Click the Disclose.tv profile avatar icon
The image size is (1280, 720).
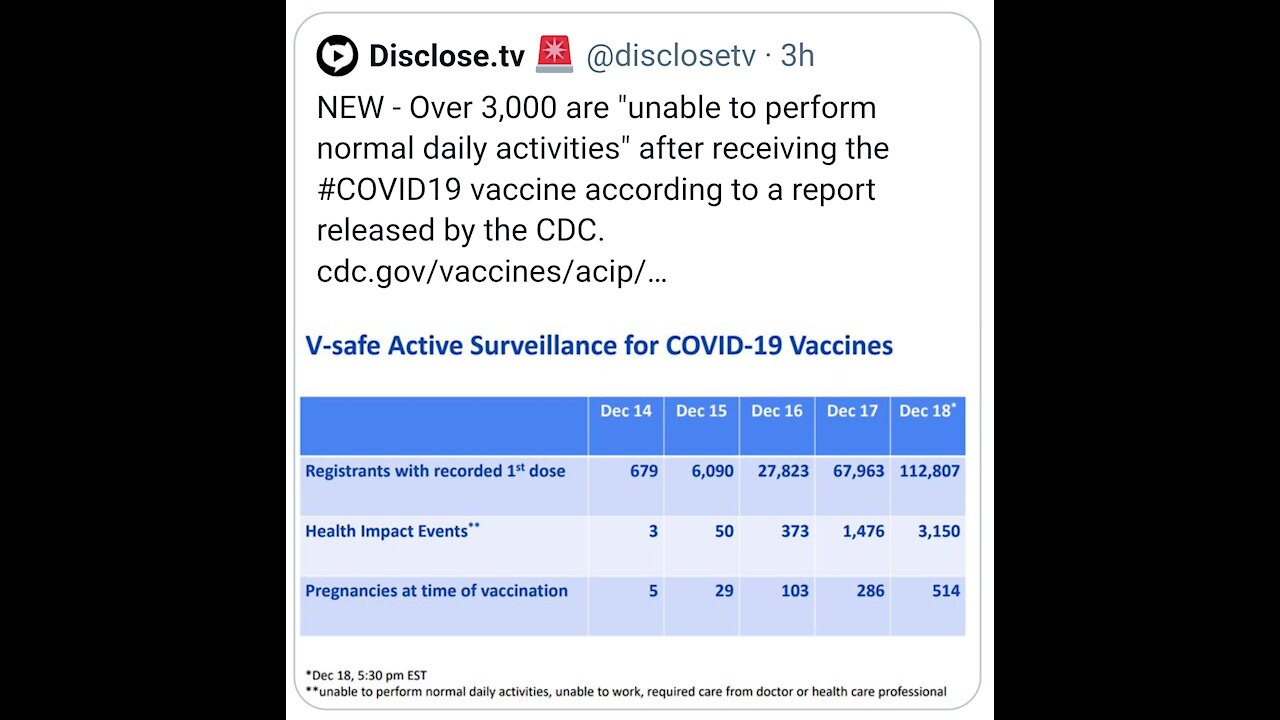click(337, 56)
